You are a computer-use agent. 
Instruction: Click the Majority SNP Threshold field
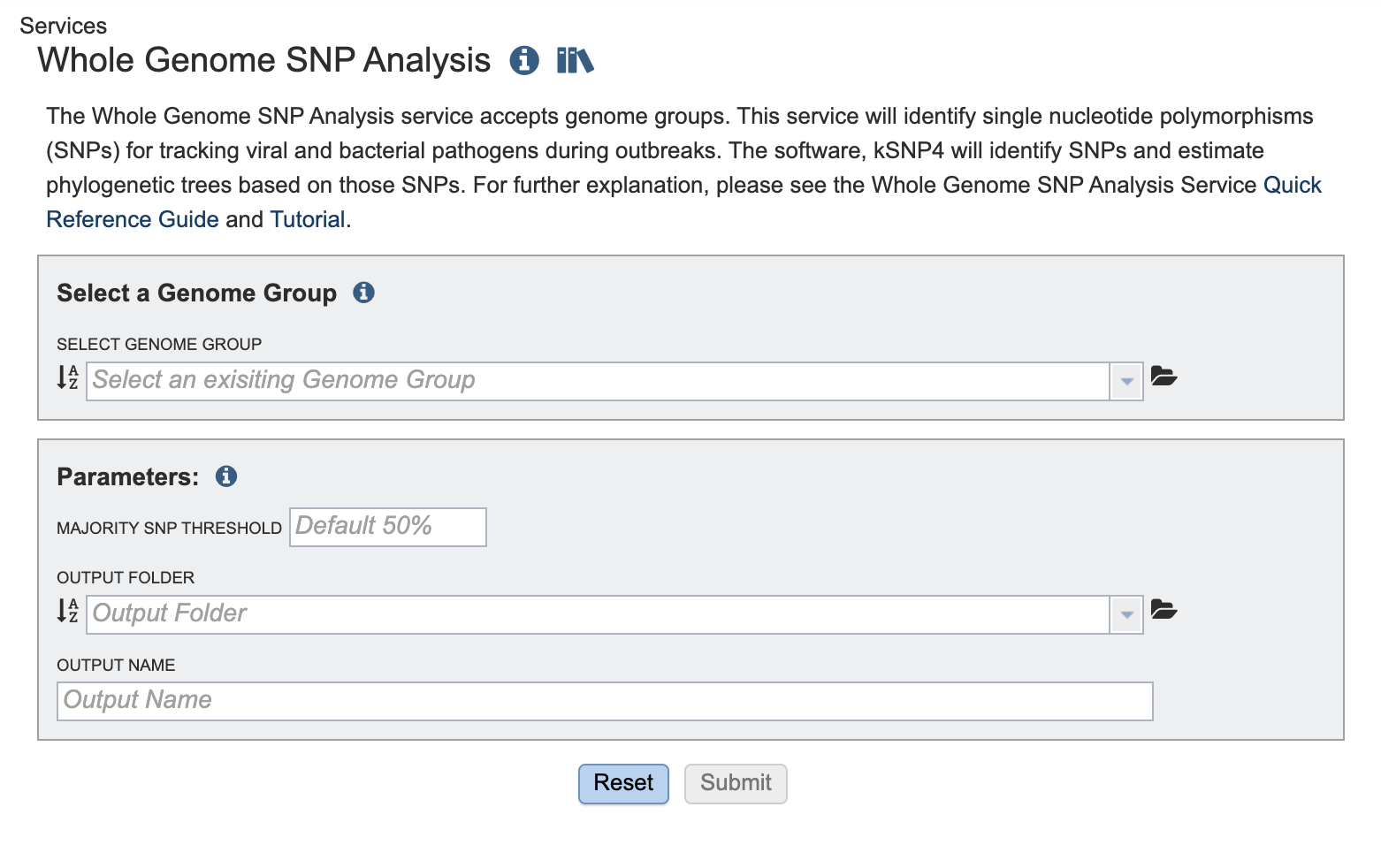tap(387, 527)
